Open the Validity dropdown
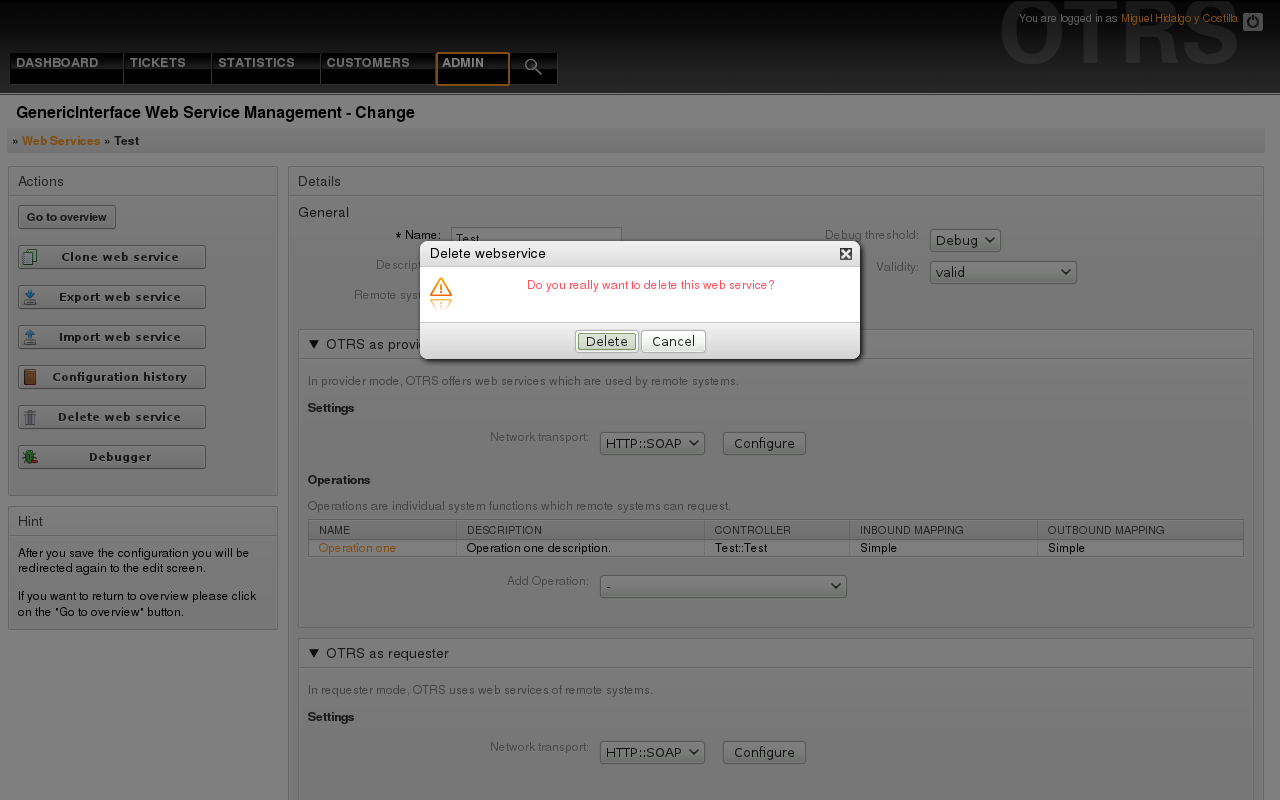Viewport: 1280px width, 800px height. click(1002, 272)
